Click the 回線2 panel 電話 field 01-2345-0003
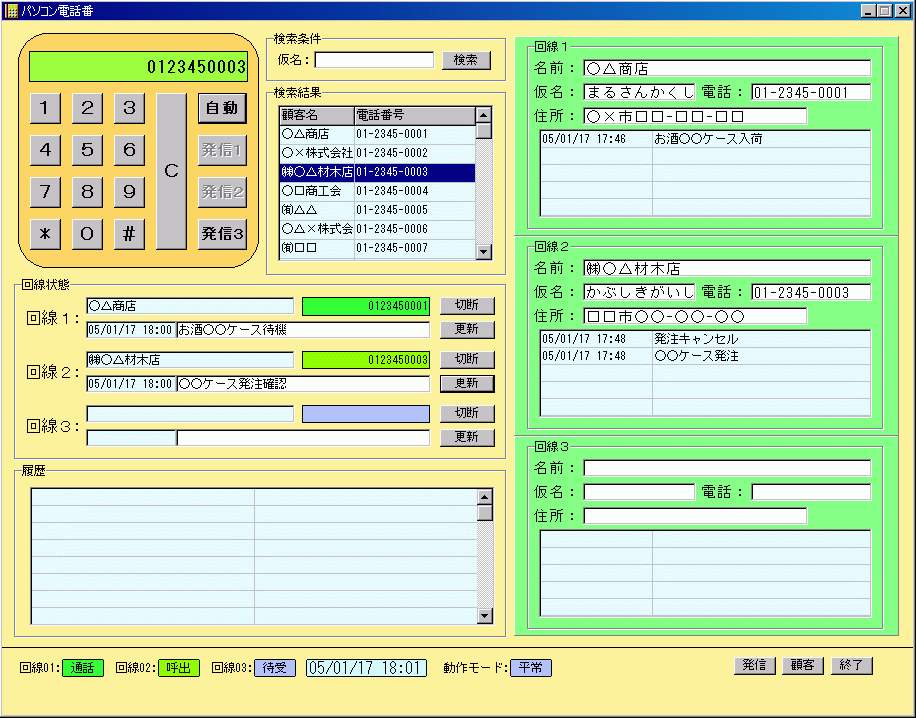This screenshot has height=718, width=916. pyautogui.click(x=811, y=293)
